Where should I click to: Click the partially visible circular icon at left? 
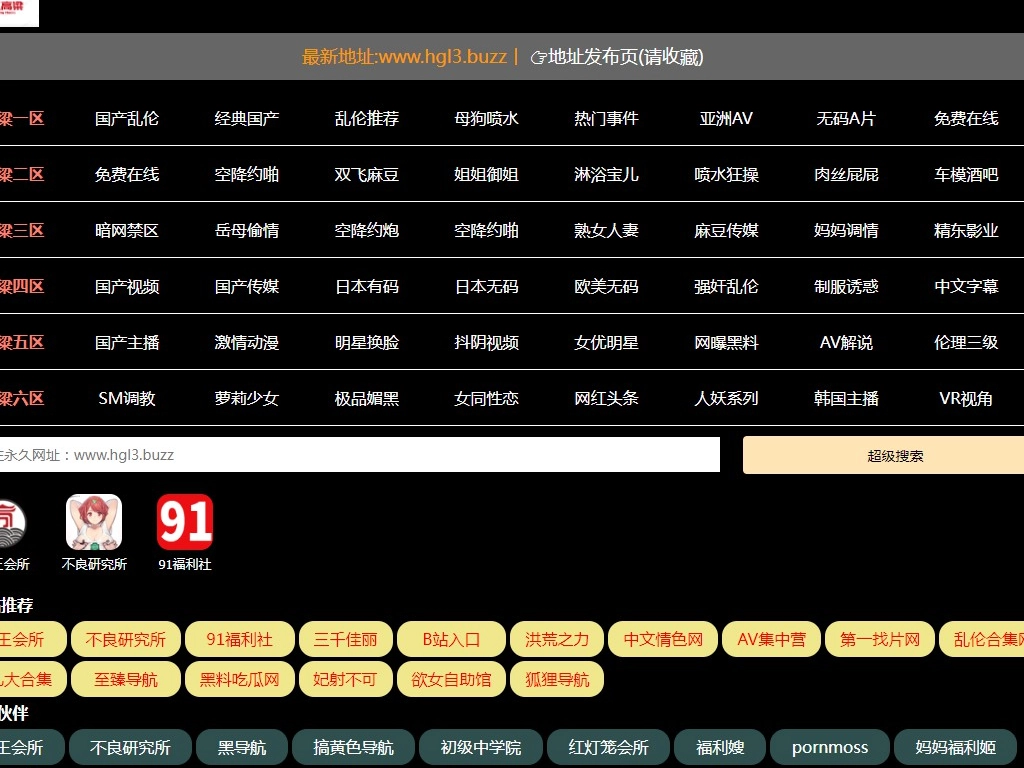pos(12,521)
